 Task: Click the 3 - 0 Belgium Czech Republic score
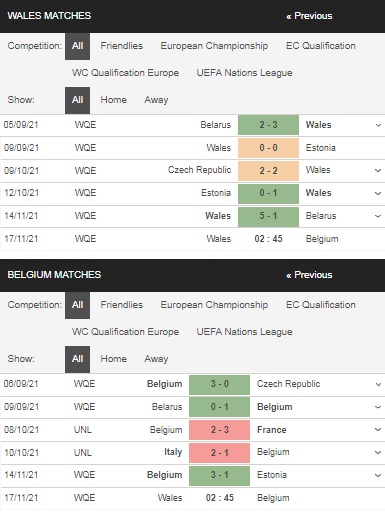[219, 384]
